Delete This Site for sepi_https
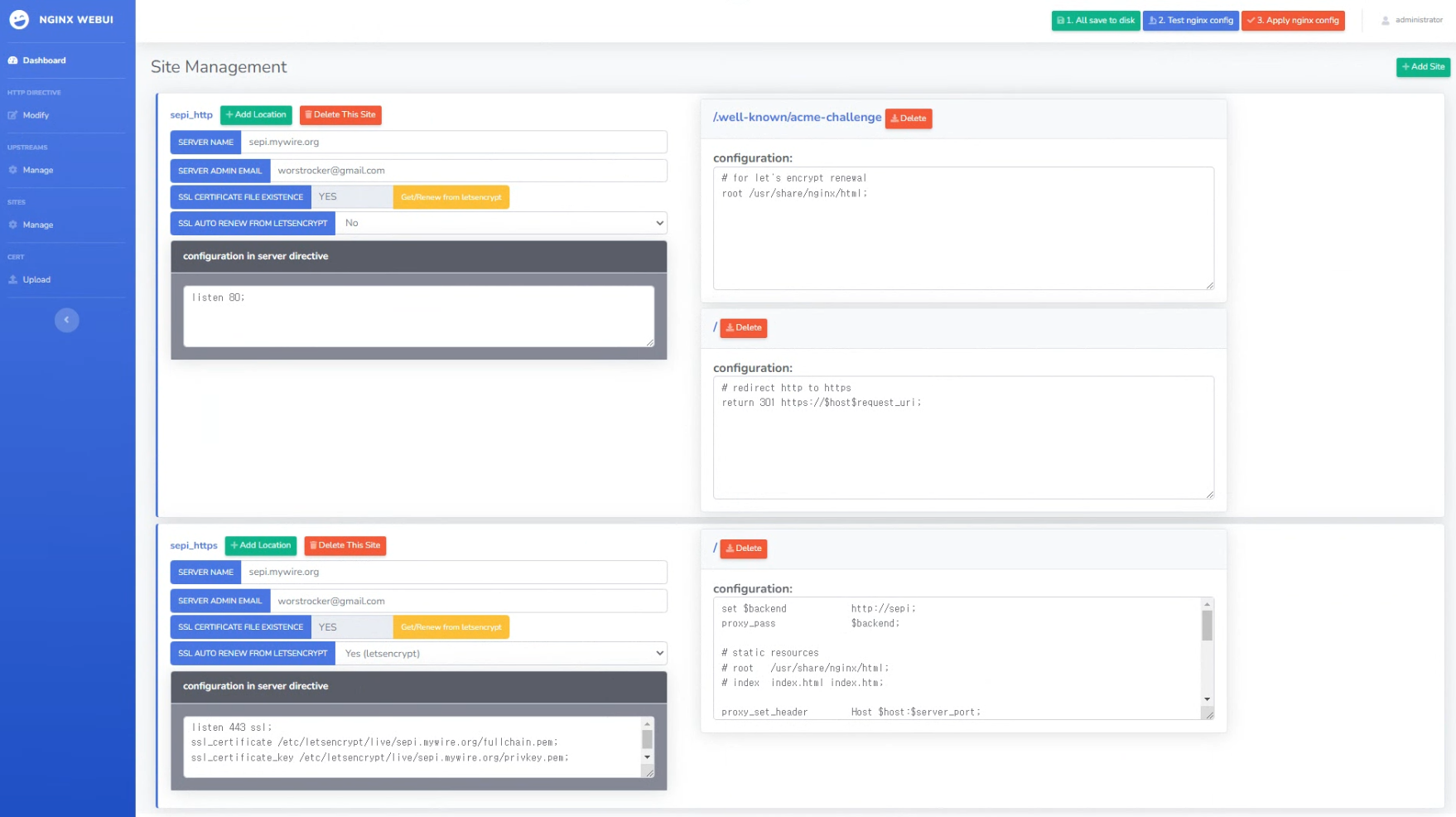Viewport: 1456px width, 817px height. pyautogui.click(x=345, y=546)
